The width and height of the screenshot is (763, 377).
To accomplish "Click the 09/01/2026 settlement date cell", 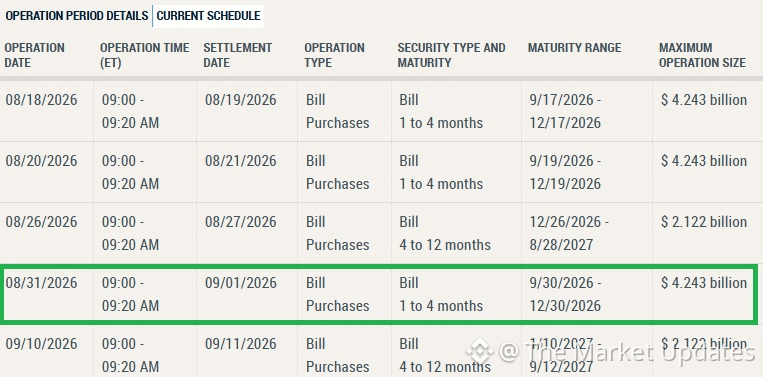I will coord(240,283).
